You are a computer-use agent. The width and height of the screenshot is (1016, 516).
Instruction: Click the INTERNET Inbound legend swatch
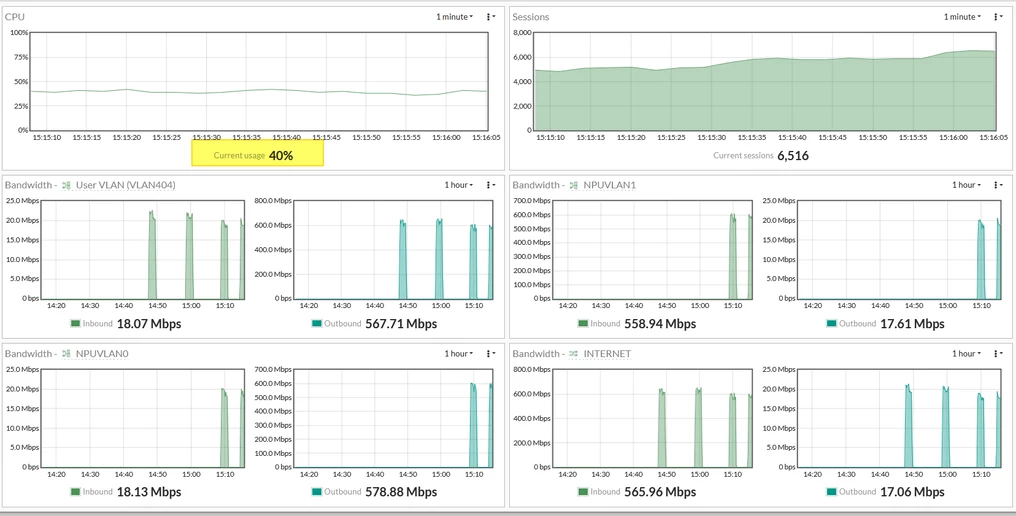tap(583, 492)
